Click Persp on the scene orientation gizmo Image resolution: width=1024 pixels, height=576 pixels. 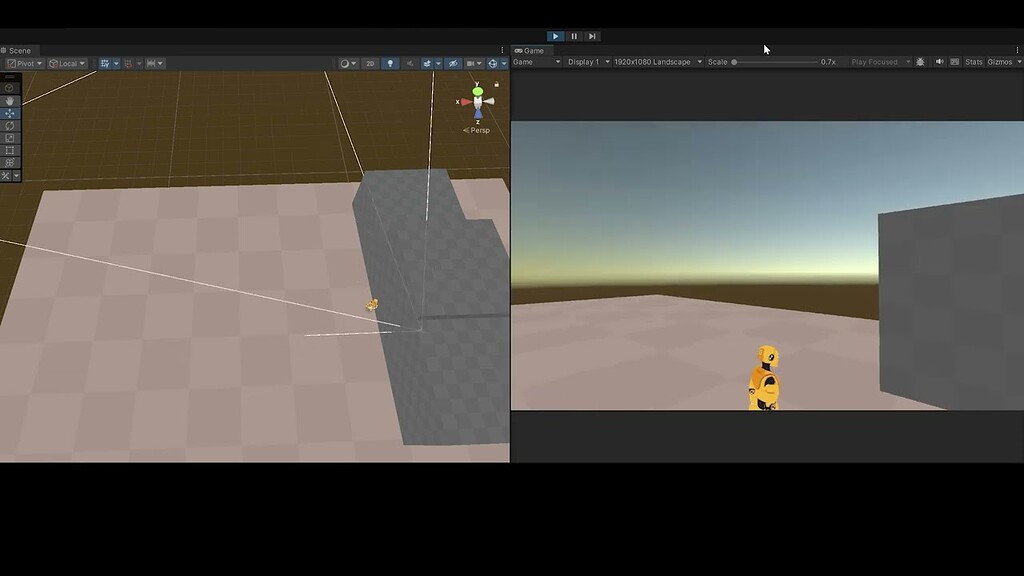click(479, 130)
